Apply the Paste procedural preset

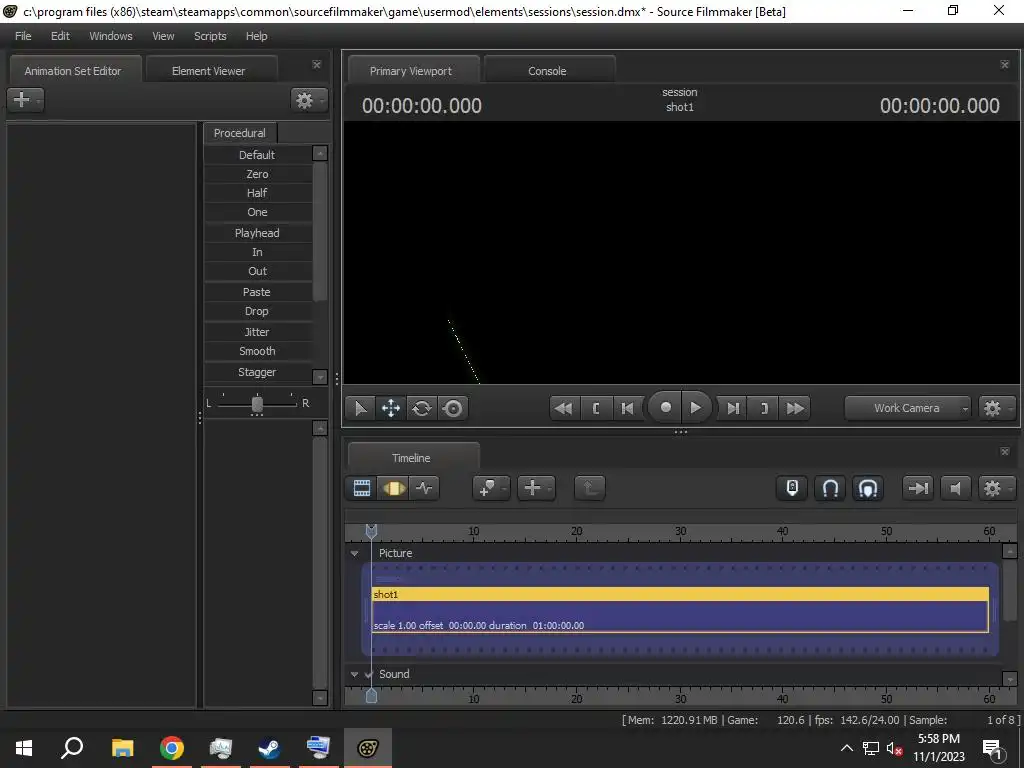point(257,292)
